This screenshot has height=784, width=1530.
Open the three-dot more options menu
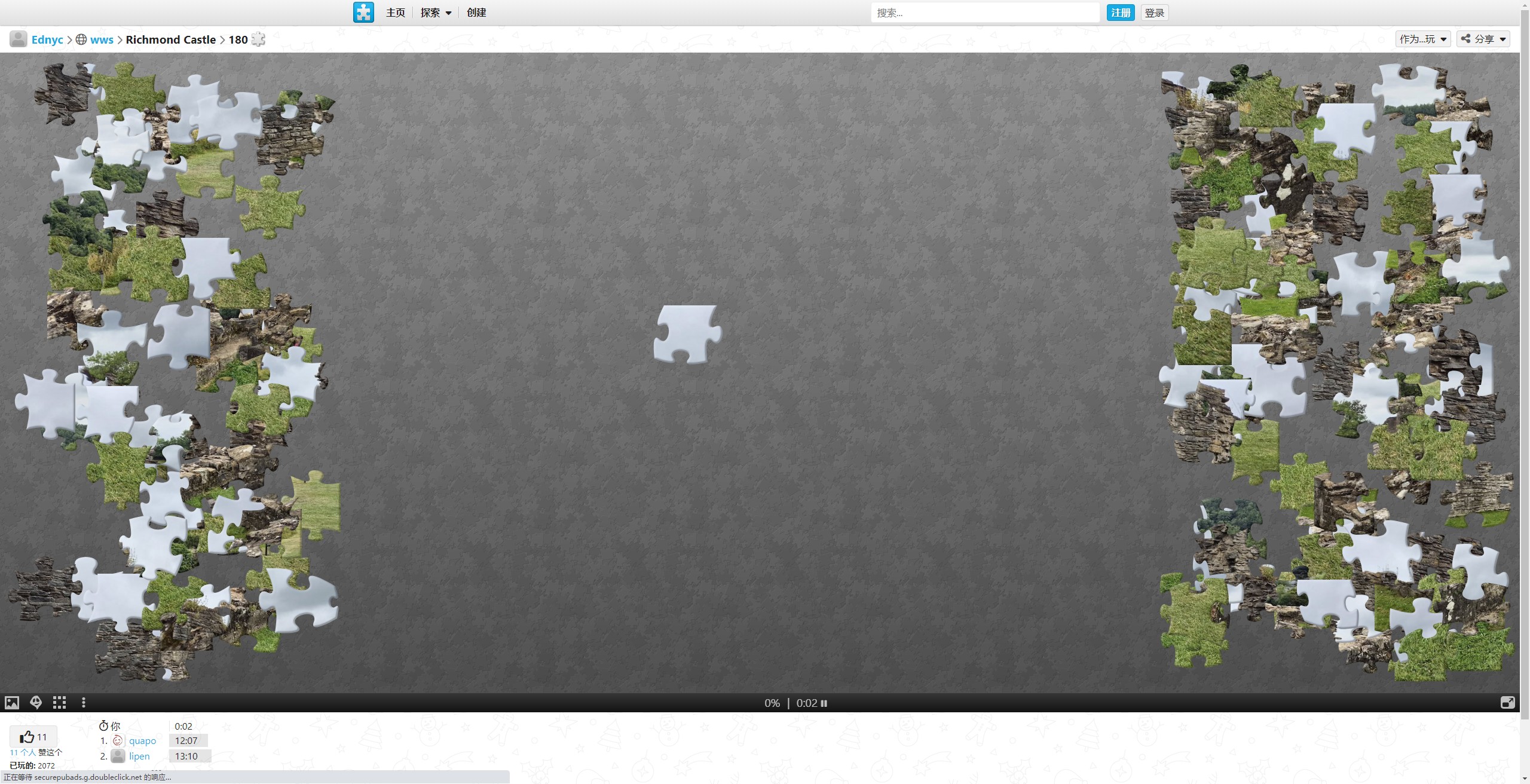[x=84, y=703]
